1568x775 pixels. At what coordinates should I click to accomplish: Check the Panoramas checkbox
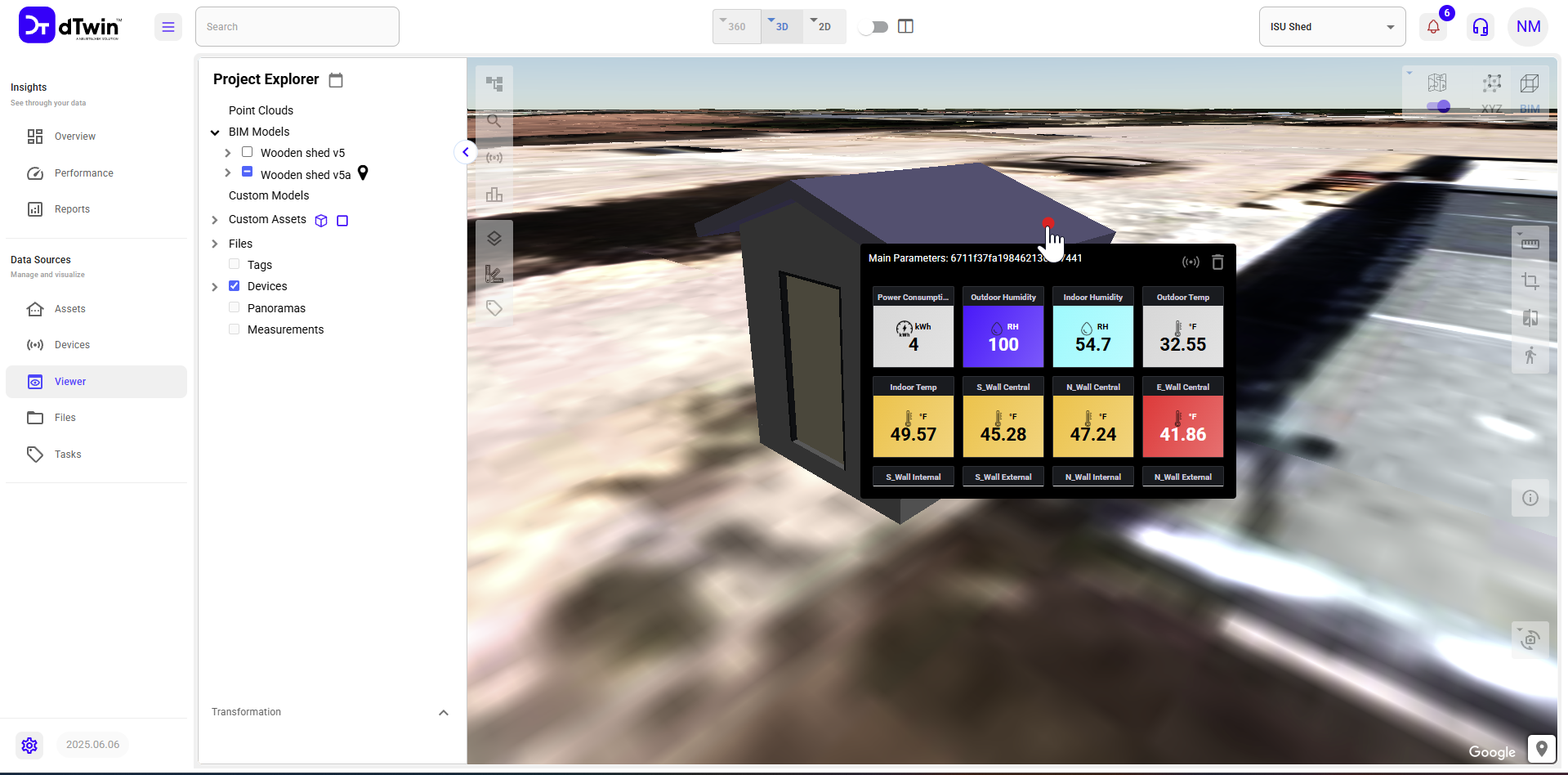(235, 307)
